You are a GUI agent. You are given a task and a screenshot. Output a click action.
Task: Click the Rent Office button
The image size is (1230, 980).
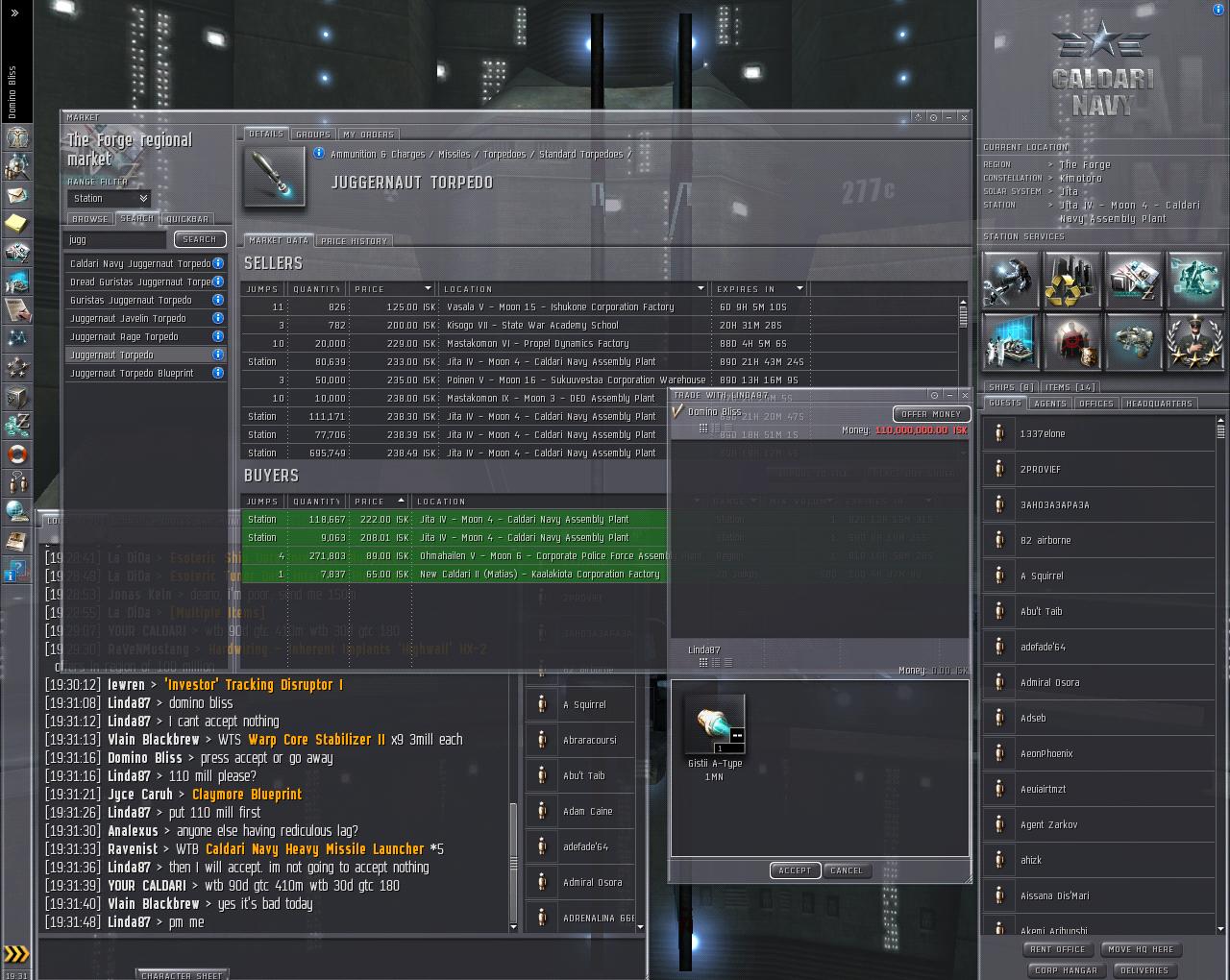point(1058,949)
